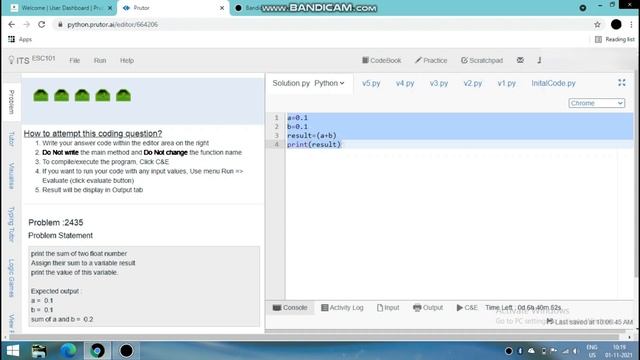Reload the browser page
This screenshot has height=360, width=640.
(x=42, y=24)
